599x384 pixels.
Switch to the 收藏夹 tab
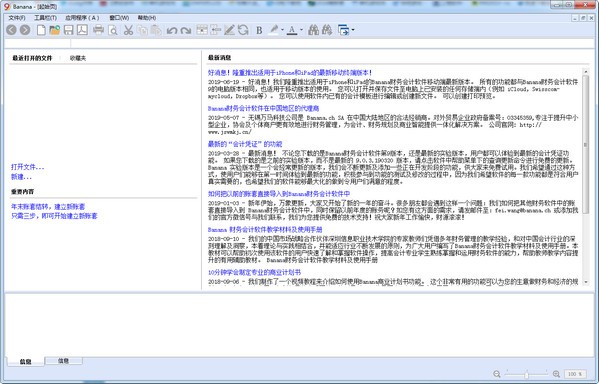78,58
